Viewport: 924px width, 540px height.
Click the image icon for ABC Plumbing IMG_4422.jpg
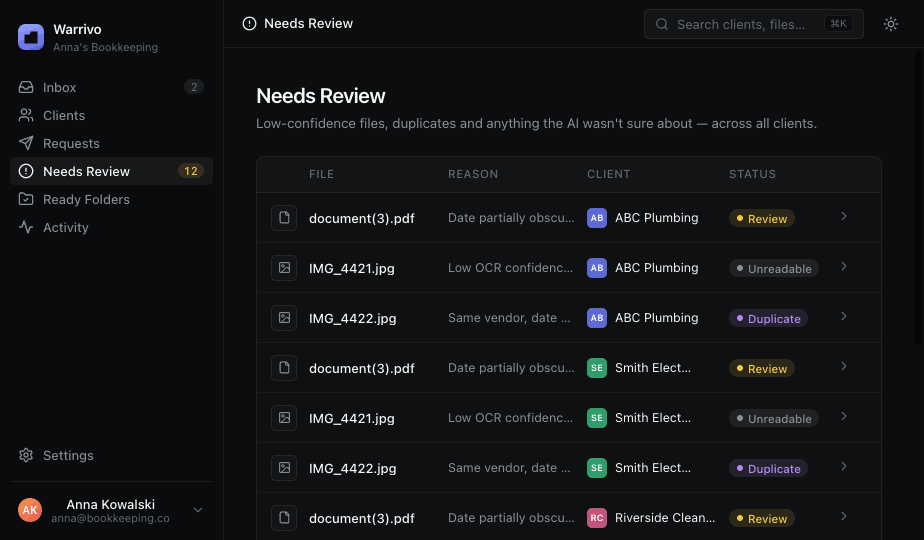tap(284, 318)
